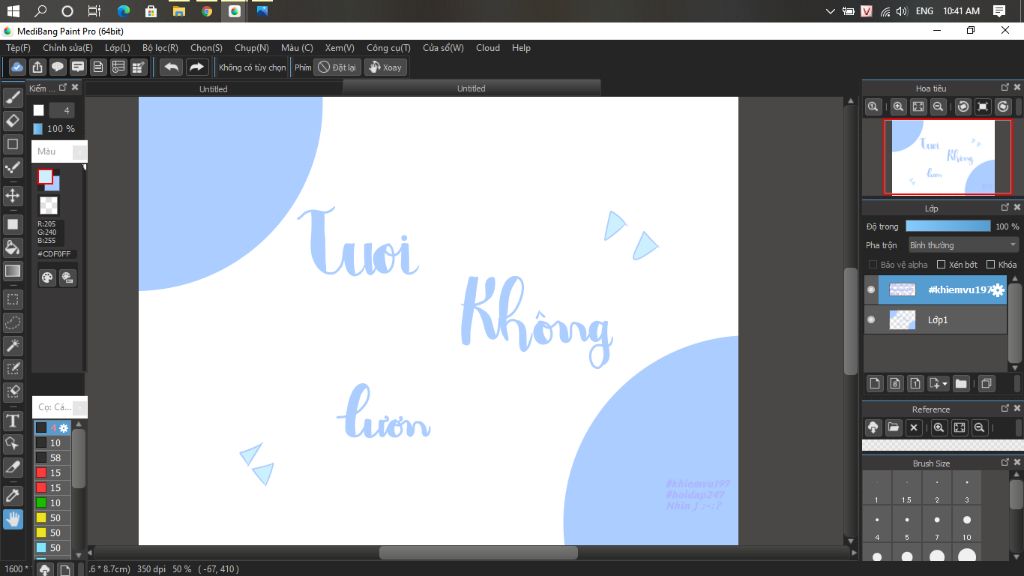1024x576 pixels.
Task: Select the Fill rectangle tool
Action: (12, 224)
